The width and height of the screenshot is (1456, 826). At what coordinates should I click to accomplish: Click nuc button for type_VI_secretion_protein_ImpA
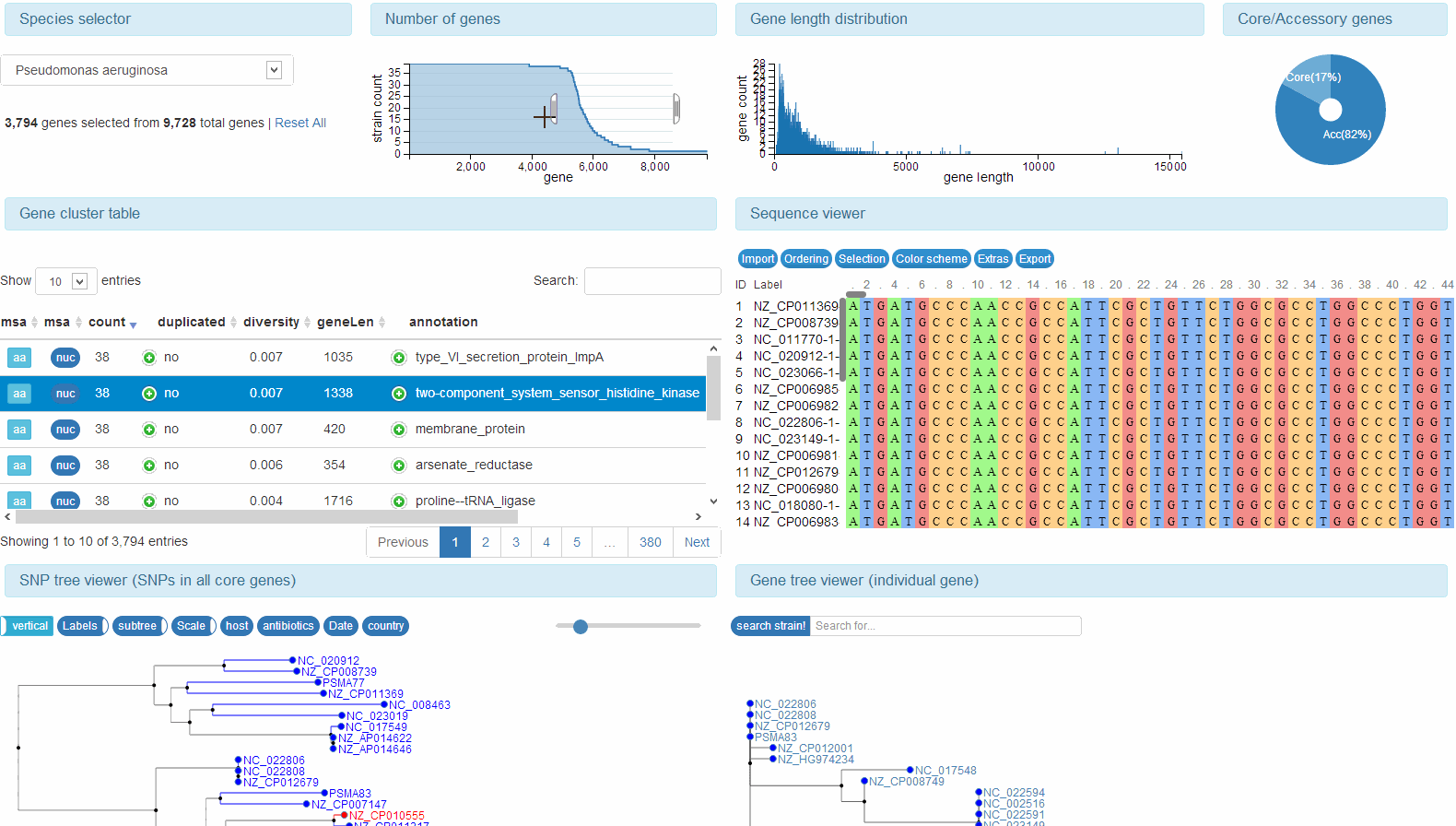coord(65,358)
